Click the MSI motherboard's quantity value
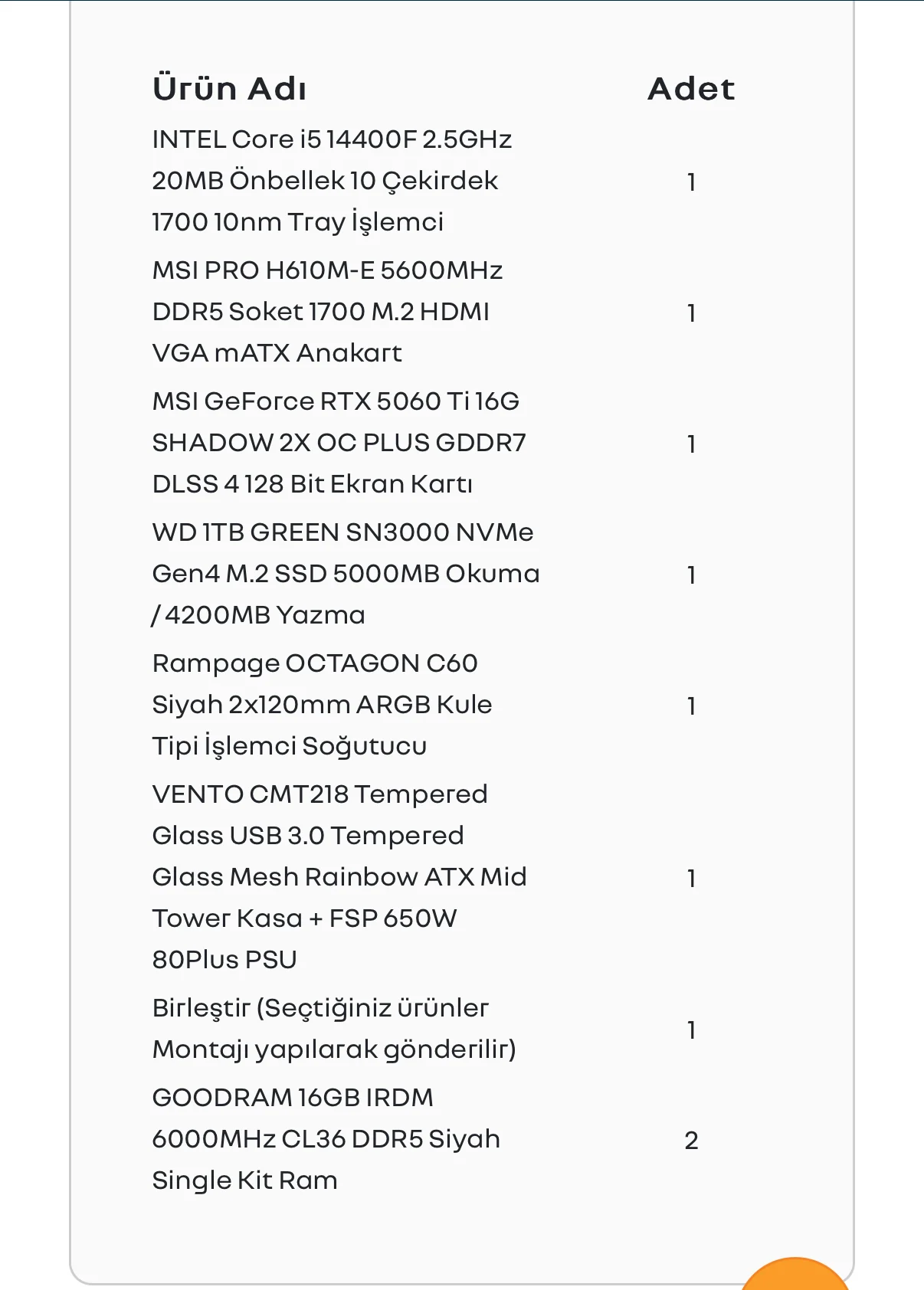Screen dimensions: 924x1290 [x=691, y=313]
